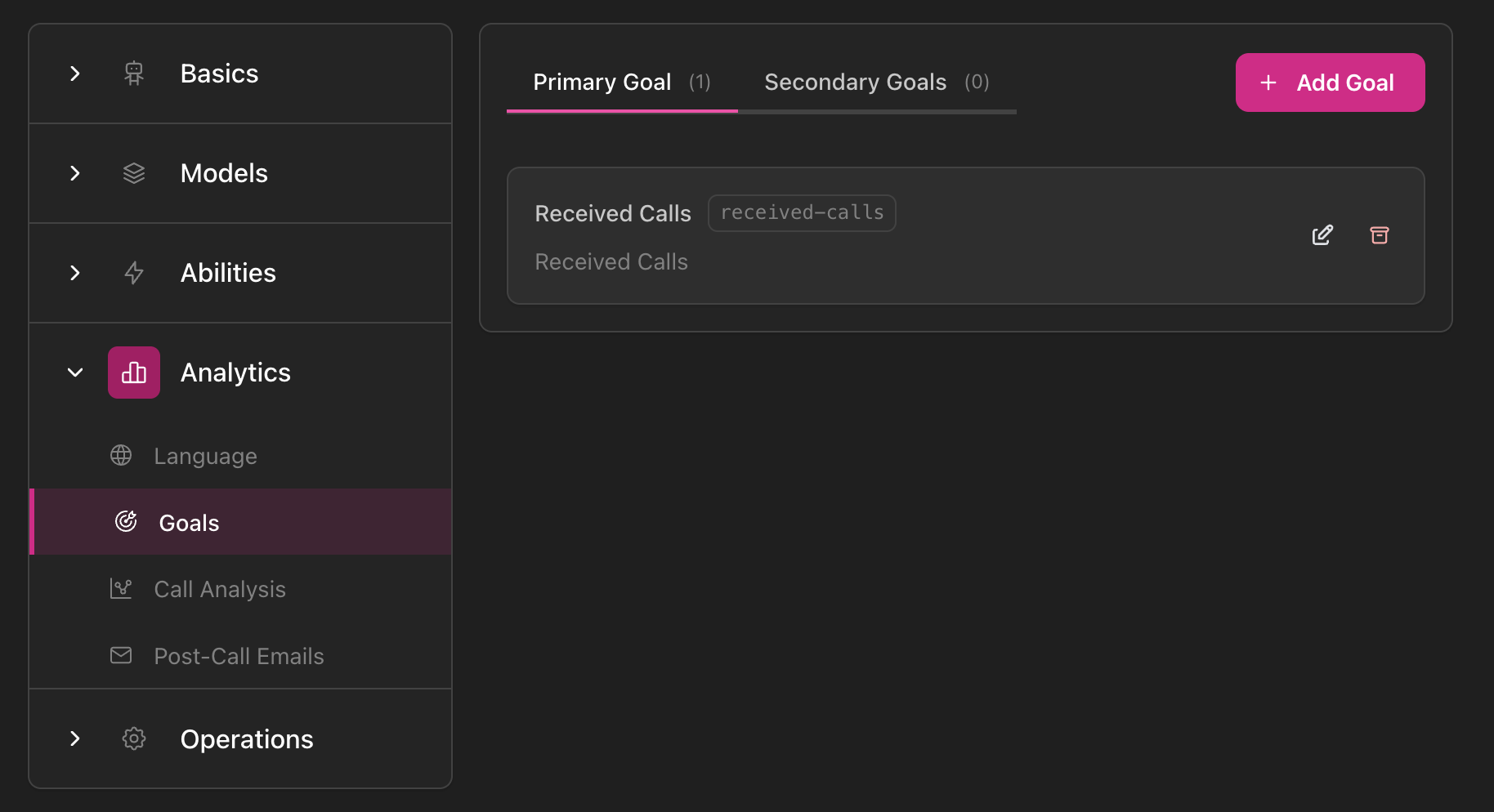This screenshot has width=1494, height=812.
Task: Switch to the Secondary Goals tab
Action: point(855,82)
